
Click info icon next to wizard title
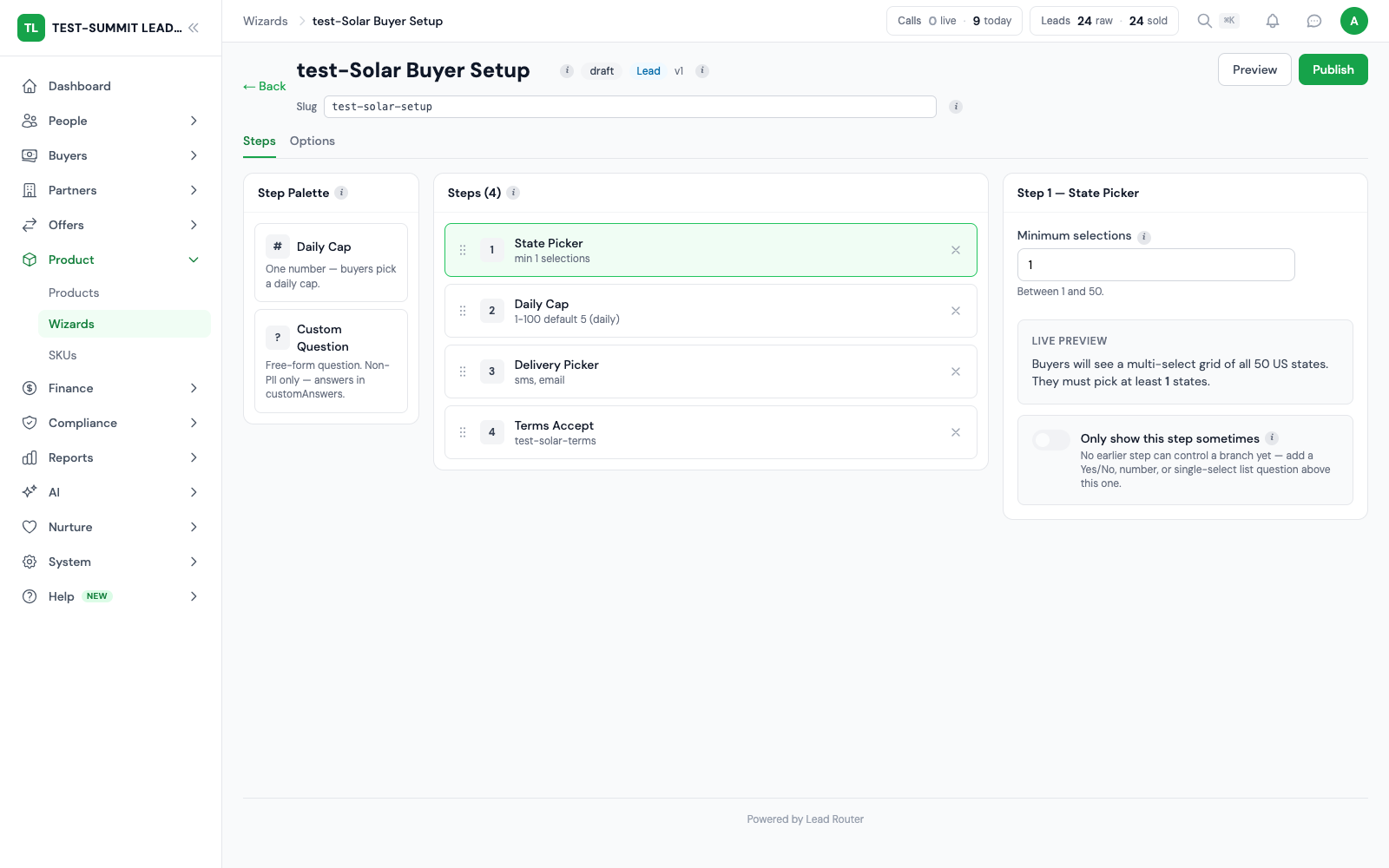pyautogui.click(x=567, y=71)
